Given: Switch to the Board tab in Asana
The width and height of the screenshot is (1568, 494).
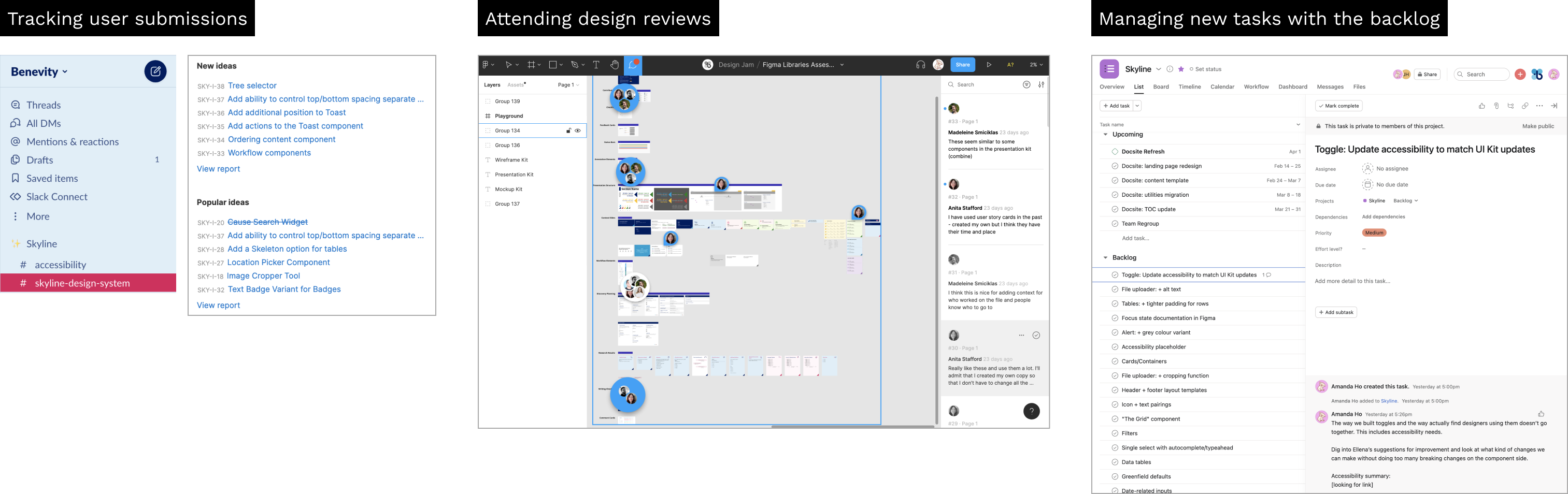Looking at the screenshot, I should (x=1161, y=87).
